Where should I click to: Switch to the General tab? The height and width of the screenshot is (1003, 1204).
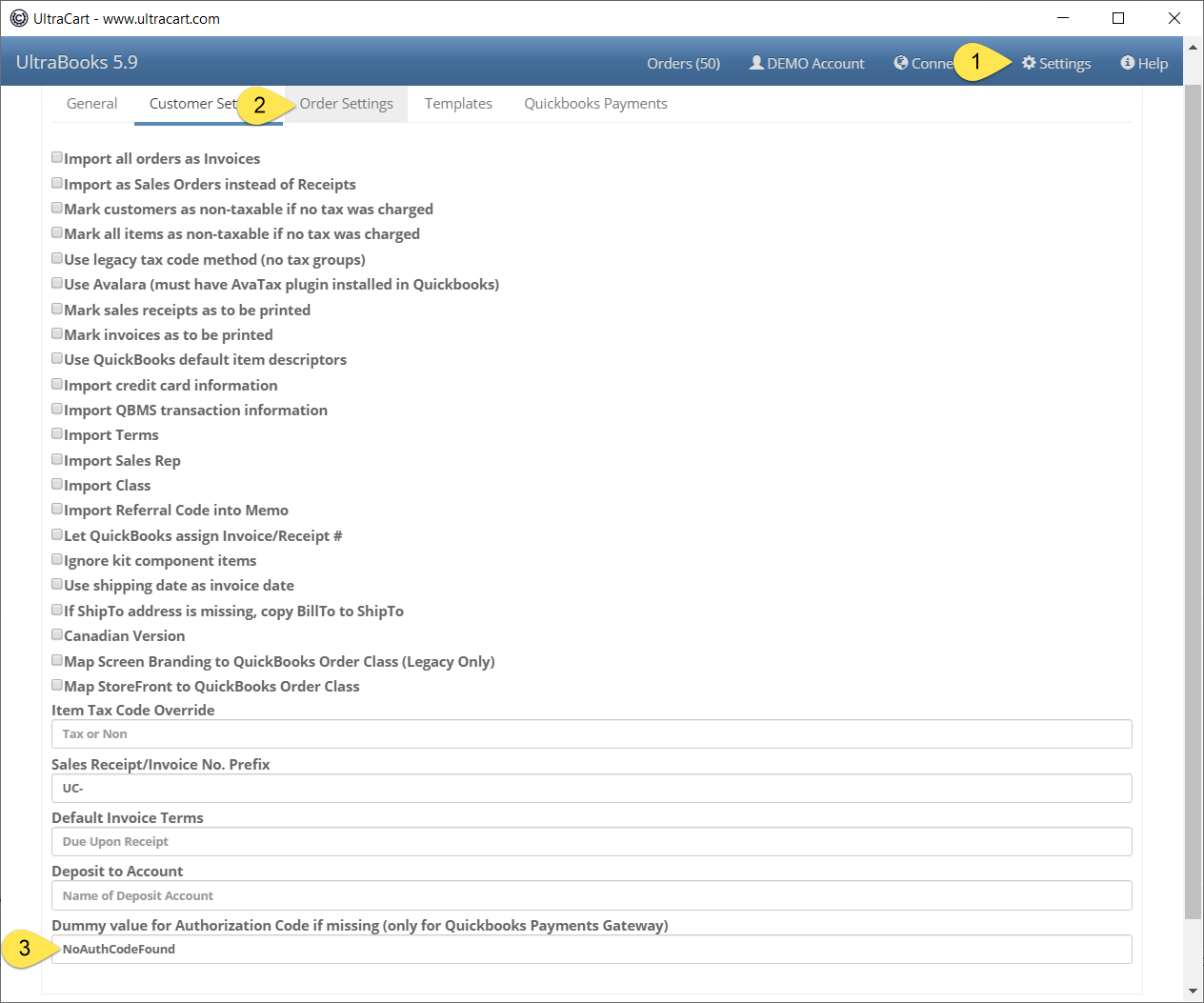click(92, 104)
